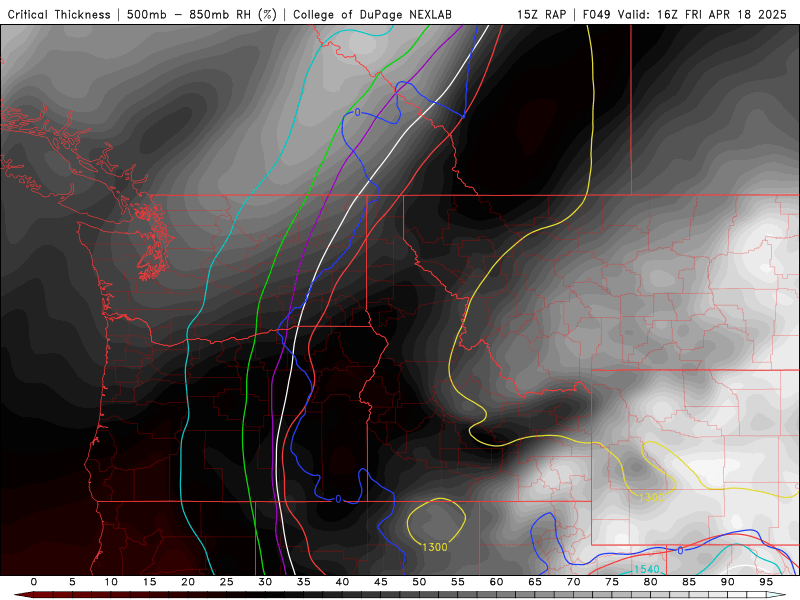Viewport: 800px width, 600px height.
Task: Click the 85 tick label on the color scale
Action: point(689,582)
